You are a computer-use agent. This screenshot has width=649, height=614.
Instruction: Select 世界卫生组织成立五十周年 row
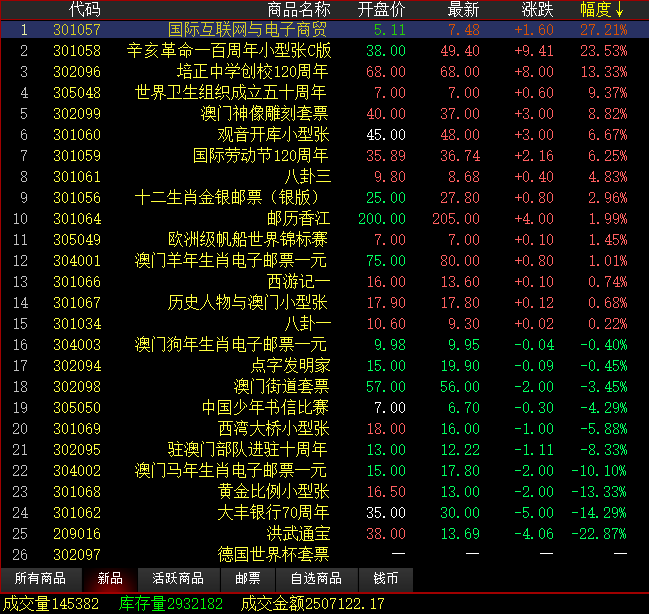coord(324,93)
